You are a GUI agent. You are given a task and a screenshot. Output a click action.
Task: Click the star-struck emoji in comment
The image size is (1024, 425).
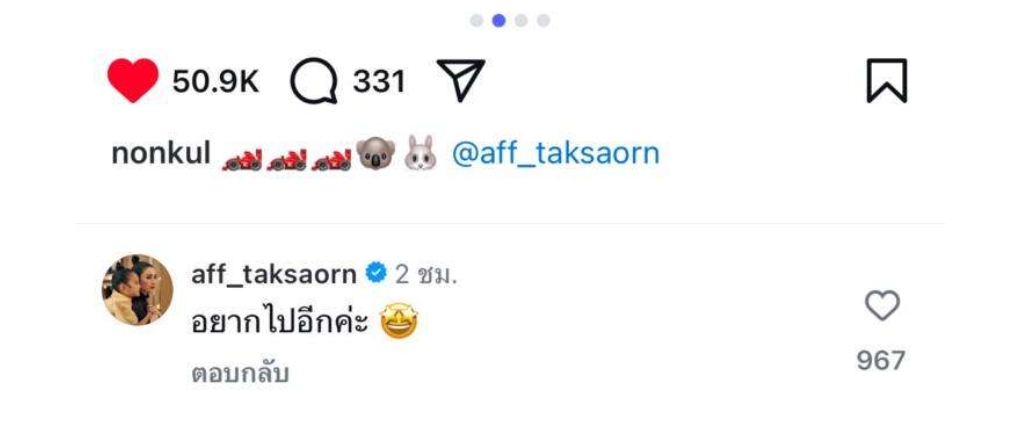pyautogui.click(x=399, y=322)
